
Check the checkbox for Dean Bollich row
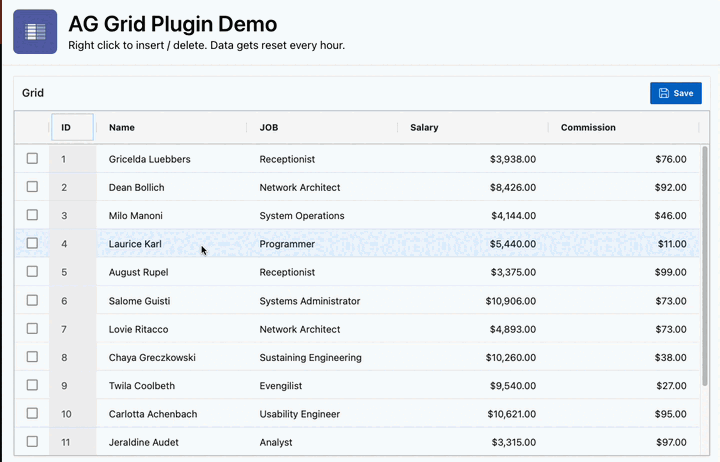pyautogui.click(x=32, y=187)
